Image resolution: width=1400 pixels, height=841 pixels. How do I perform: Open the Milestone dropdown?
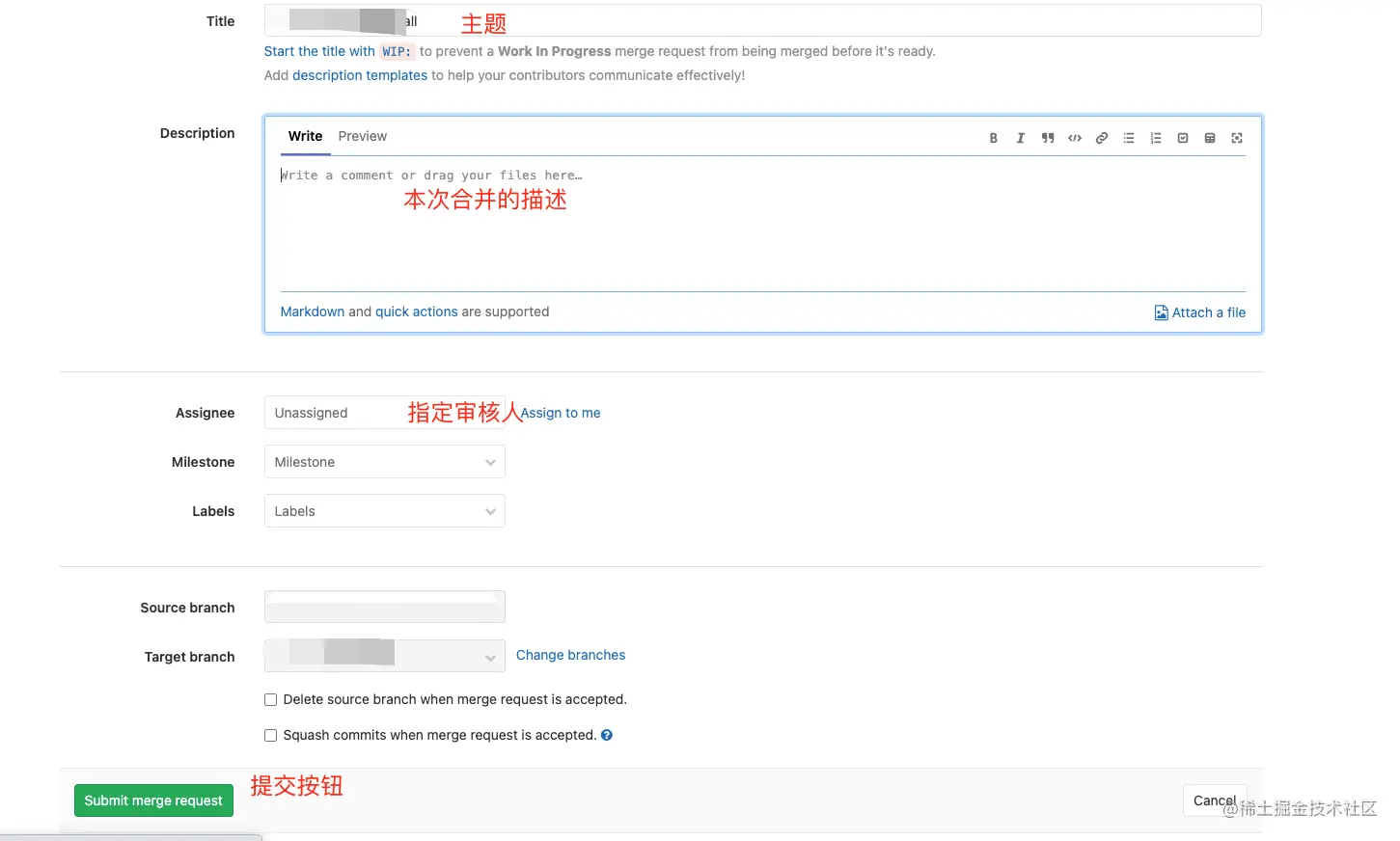click(x=384, y=461)
